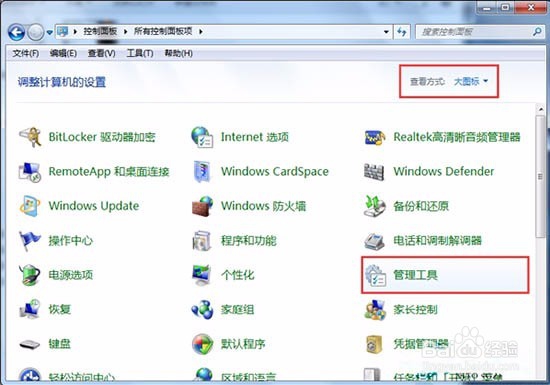Open the 编辑(E) menu
Screen dimensions: 550x385
(63, 53)
